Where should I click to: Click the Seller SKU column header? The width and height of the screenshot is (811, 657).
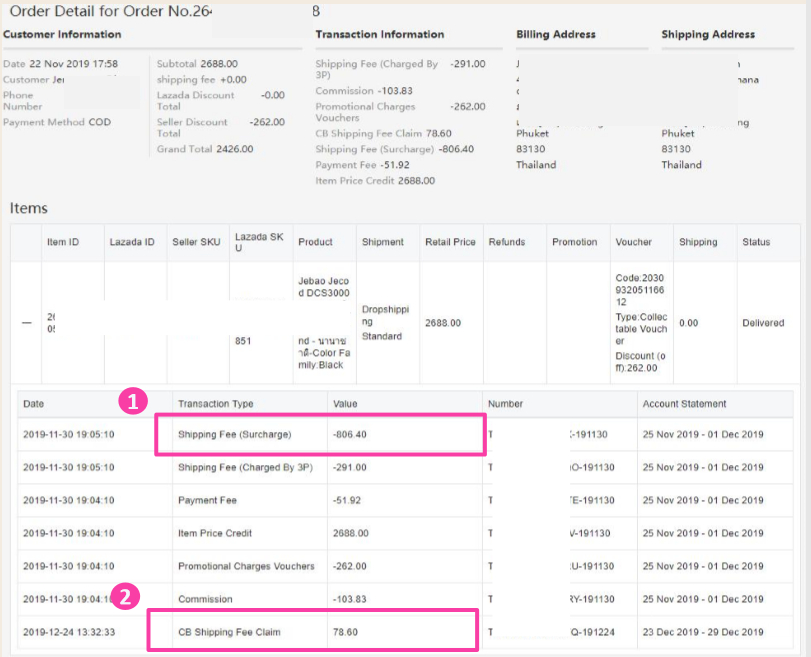point(196,242)
